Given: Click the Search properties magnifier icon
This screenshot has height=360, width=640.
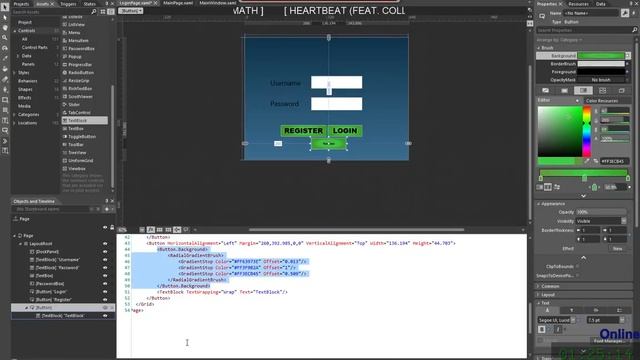Looking at the screenshot, I should click(634, 30).
